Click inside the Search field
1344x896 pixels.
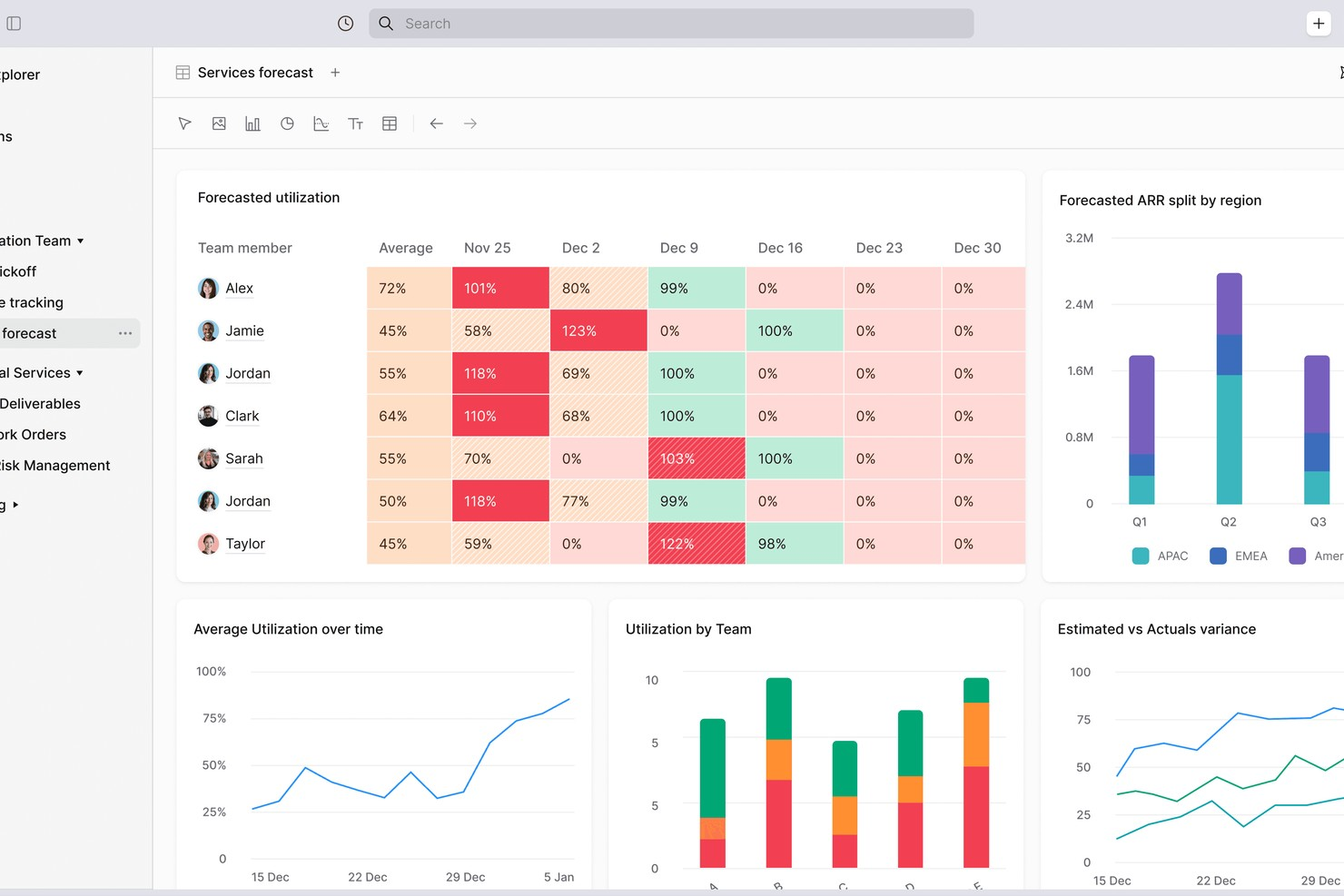[x=672, y=23]
